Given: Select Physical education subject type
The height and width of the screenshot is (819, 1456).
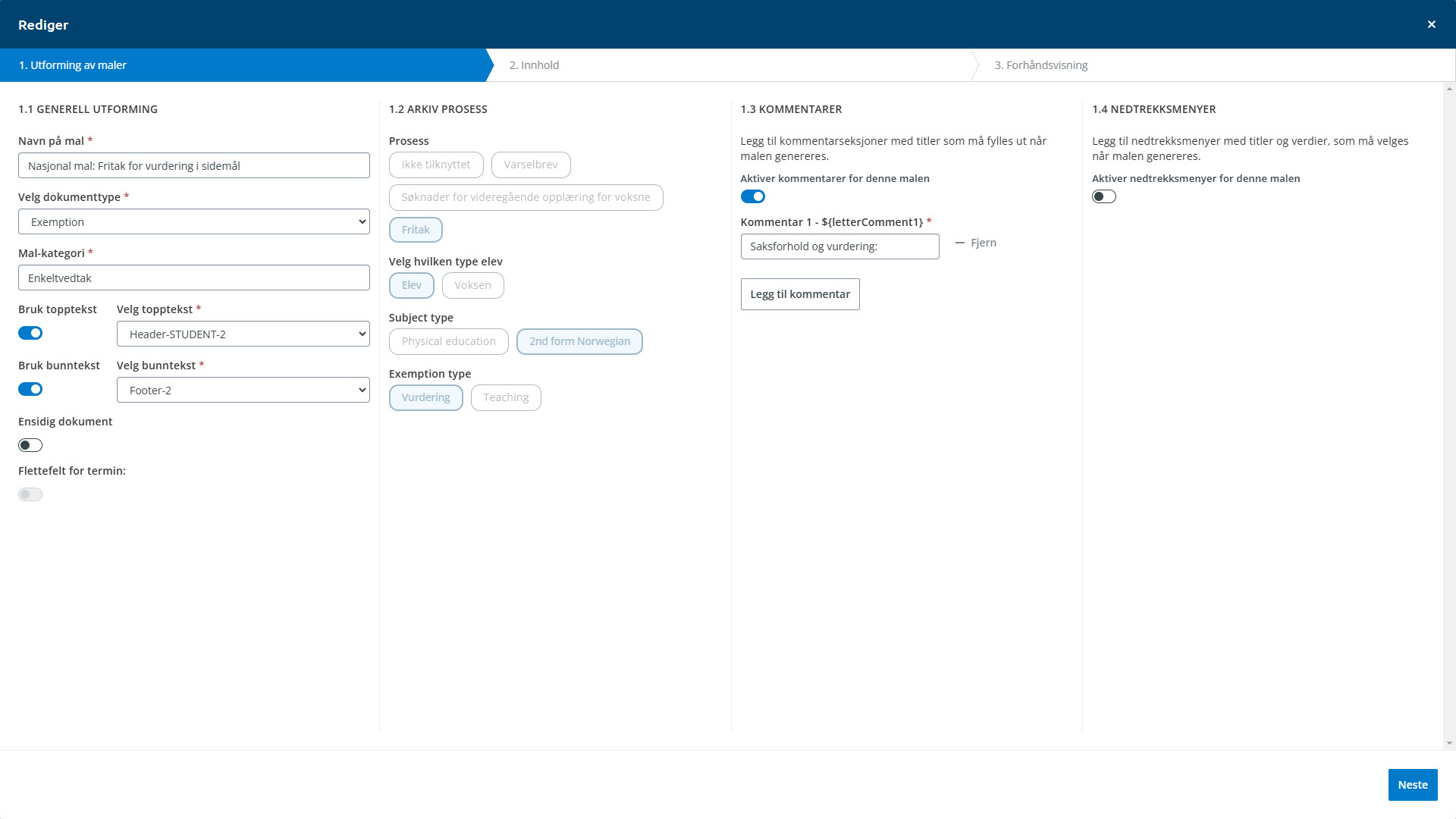Looking at the screenshot, I should tap(448, 341).
